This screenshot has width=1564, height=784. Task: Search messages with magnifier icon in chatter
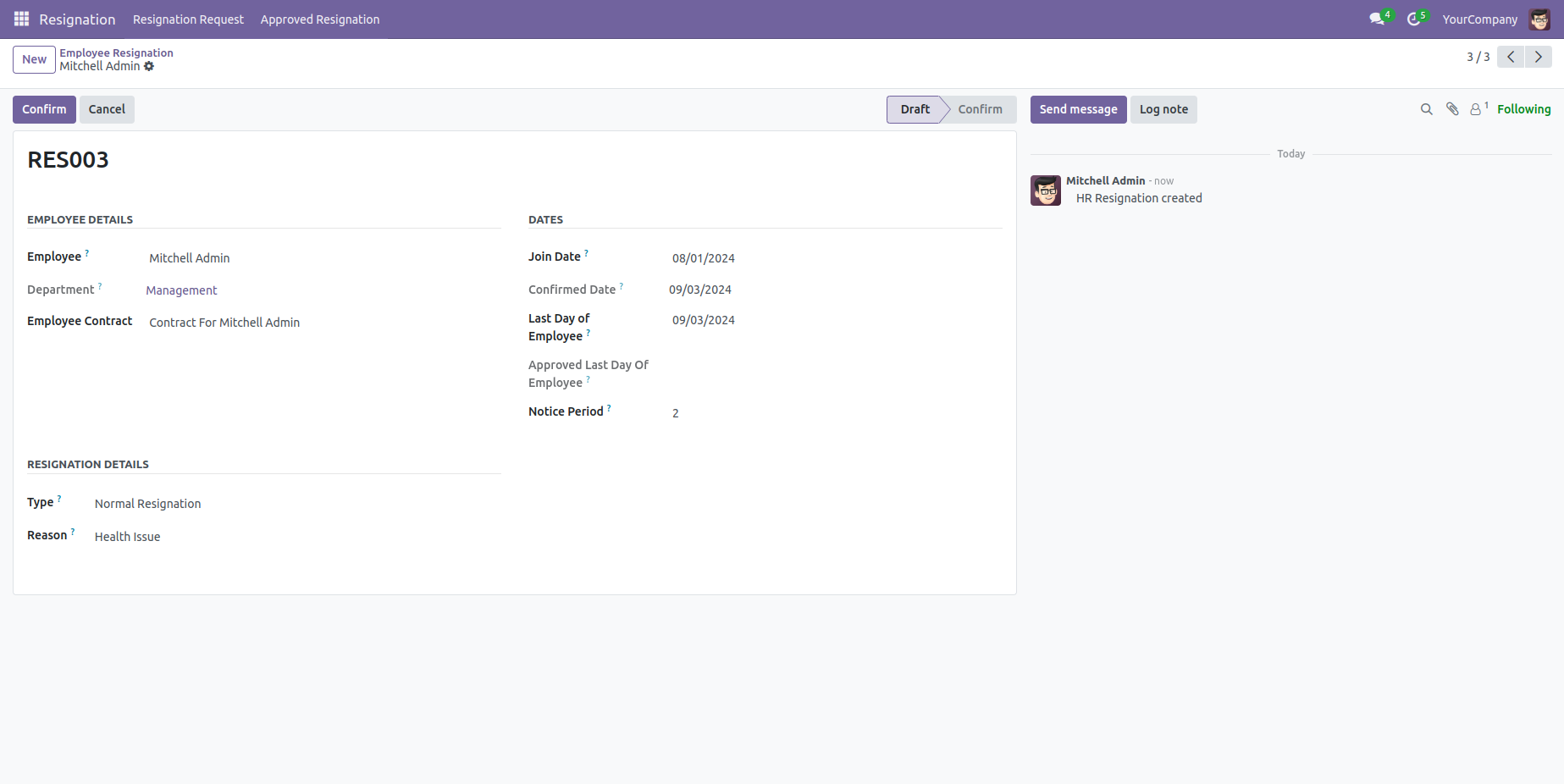pos(1426,109)
